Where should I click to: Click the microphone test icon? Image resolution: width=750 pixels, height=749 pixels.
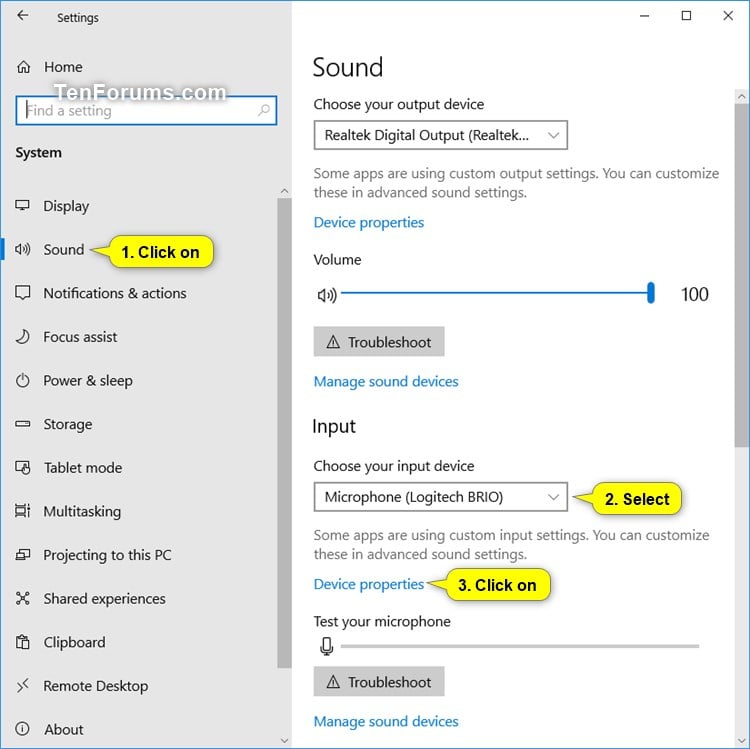(x=327, y=646)
